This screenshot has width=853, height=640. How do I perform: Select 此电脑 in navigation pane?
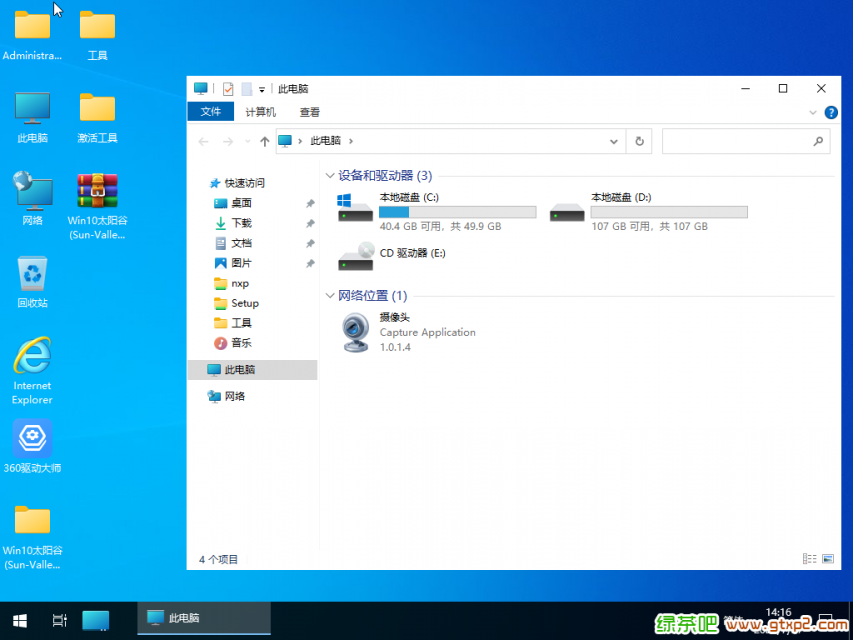(252, 370)
